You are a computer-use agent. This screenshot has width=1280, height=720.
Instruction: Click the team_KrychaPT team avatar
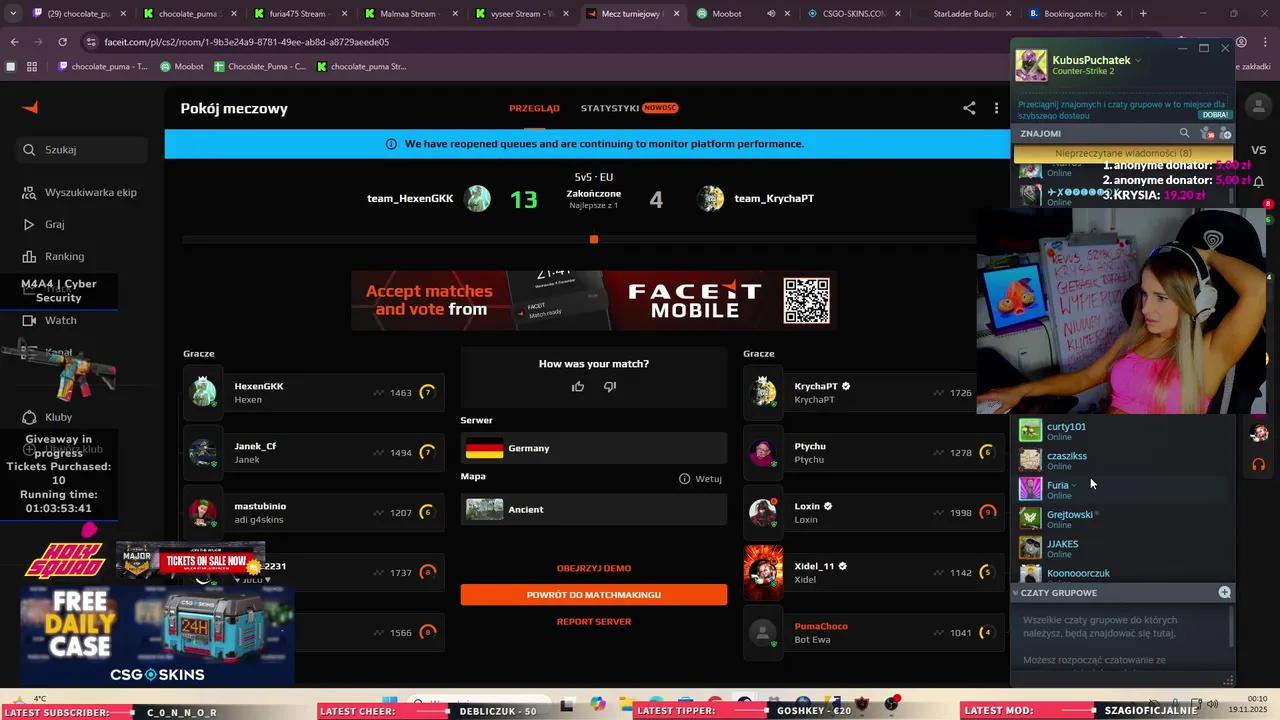(711, 198)
